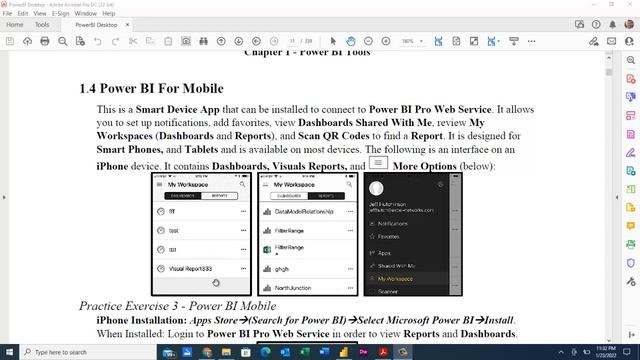Click the Previous view left arrow icon
The image size is (640, 360).
point(256,41)
